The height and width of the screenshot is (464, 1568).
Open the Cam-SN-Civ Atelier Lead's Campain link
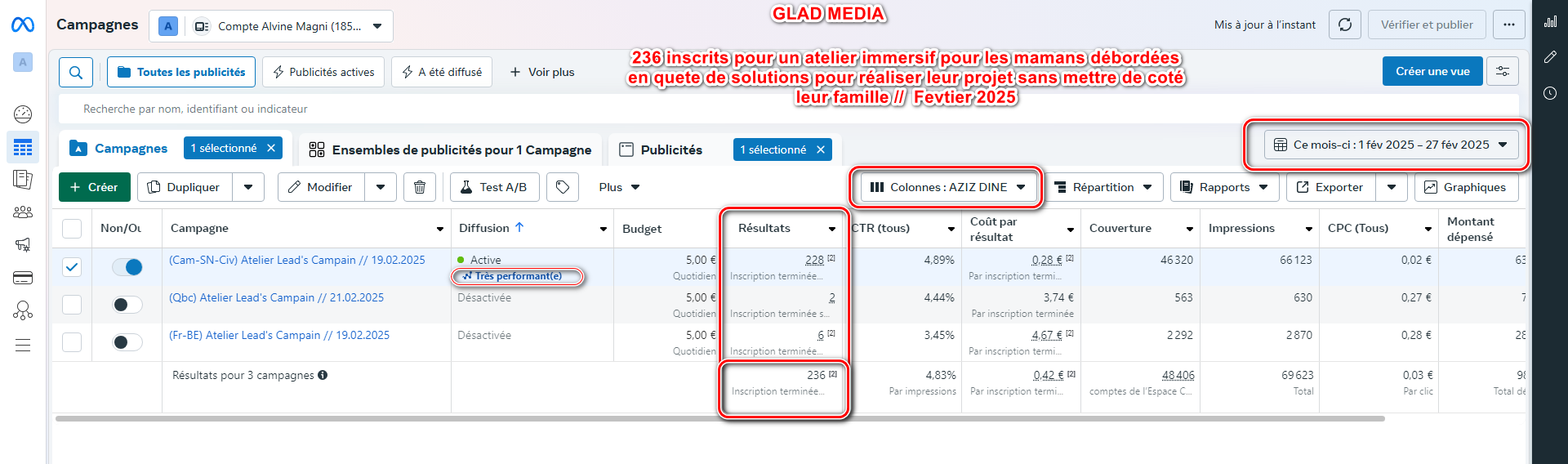[x=297, y=260]
